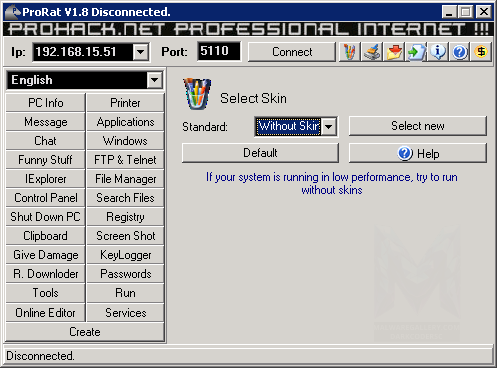This screenshot has height=368, width=497.
Task: Open the blue info bubble icon
Action: point(438,52)
